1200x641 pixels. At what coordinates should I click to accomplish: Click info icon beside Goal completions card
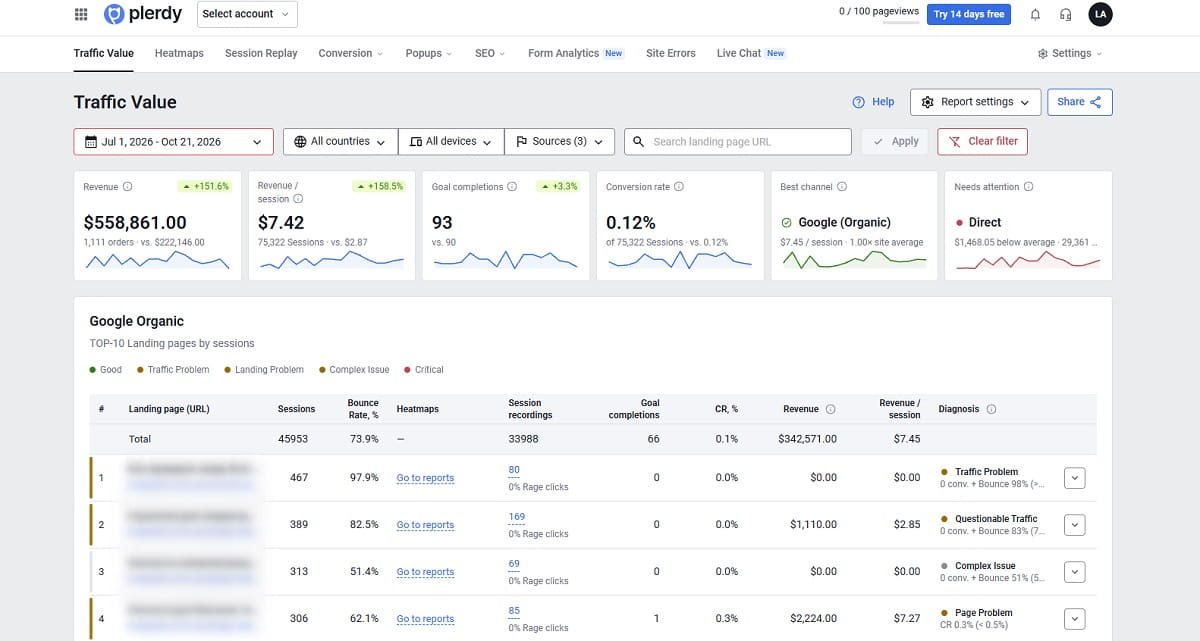(512, 187)
